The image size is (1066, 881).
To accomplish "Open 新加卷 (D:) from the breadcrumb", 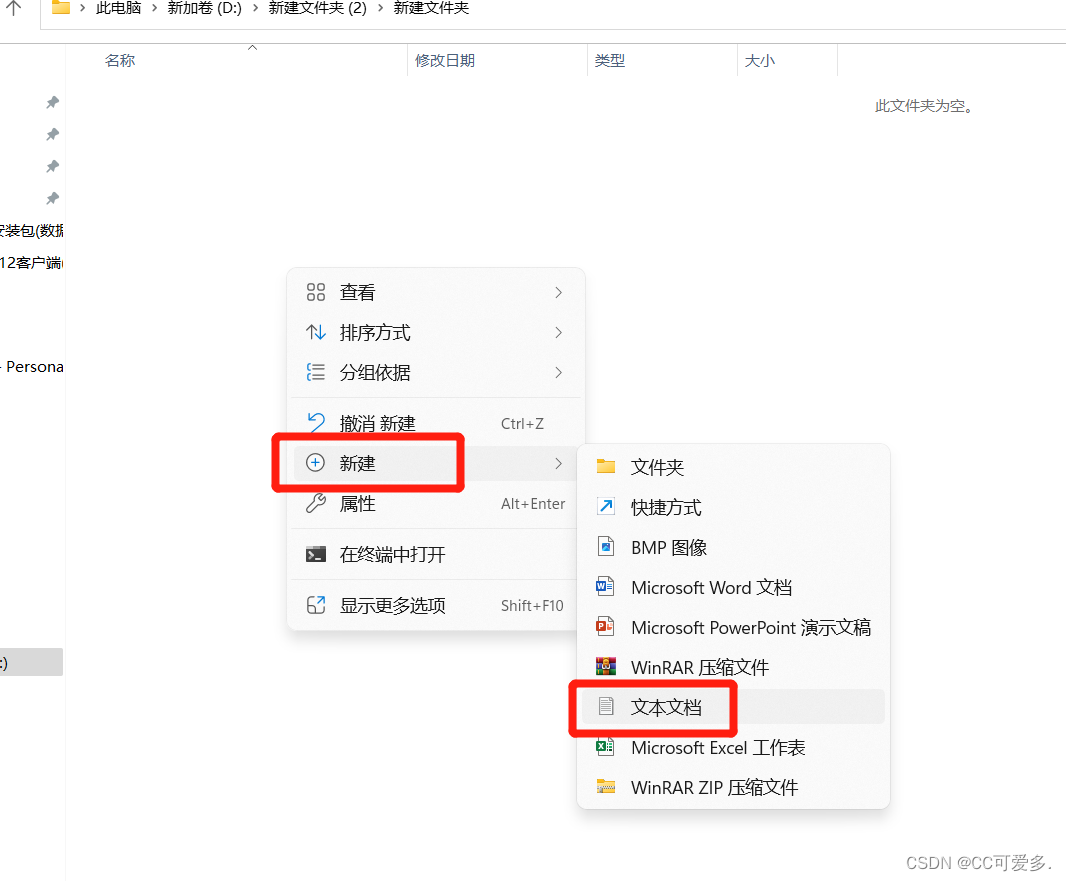I will [205, 8].
